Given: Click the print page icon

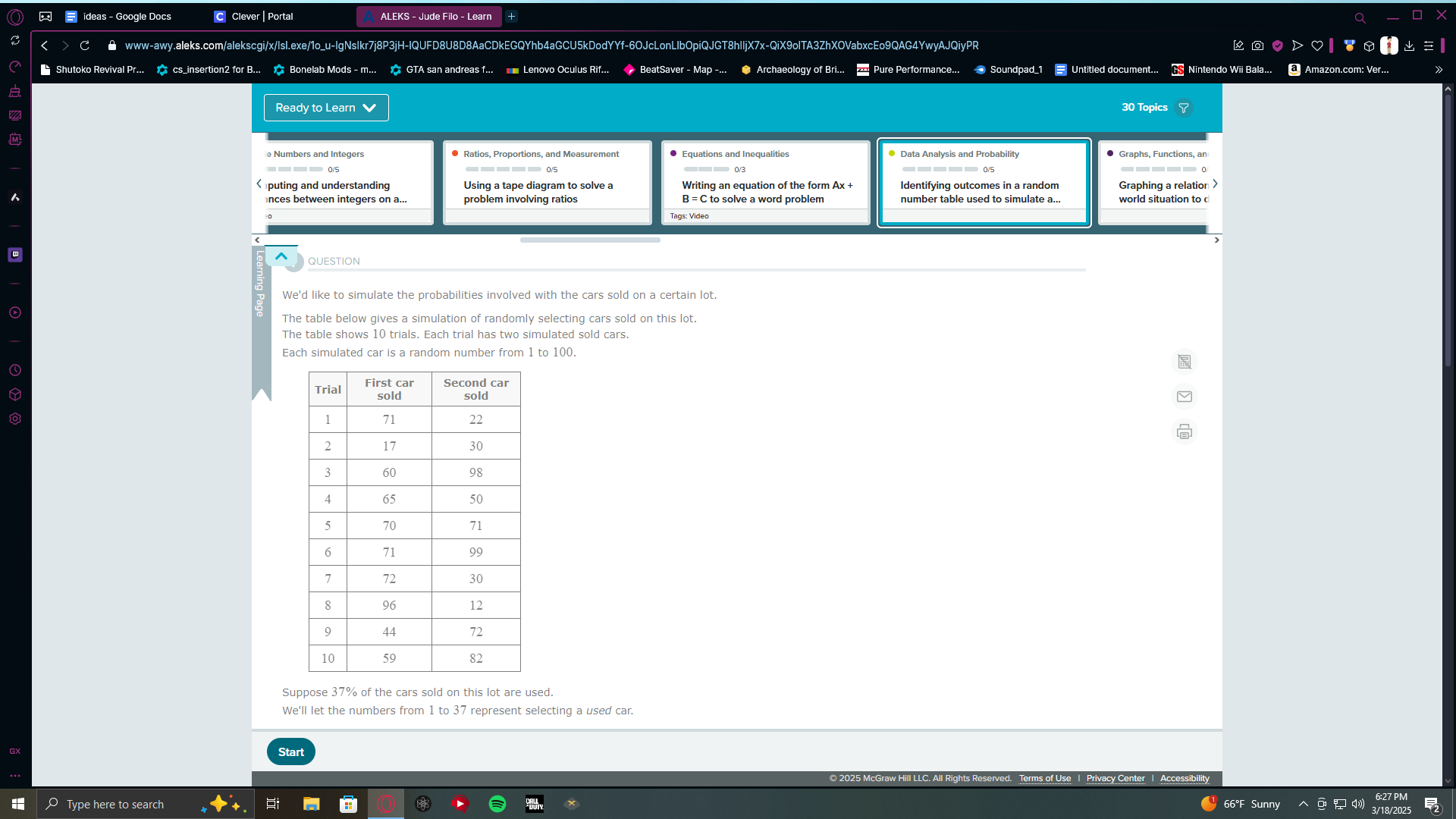Looking at the screenshot, I should (1185, 432).
